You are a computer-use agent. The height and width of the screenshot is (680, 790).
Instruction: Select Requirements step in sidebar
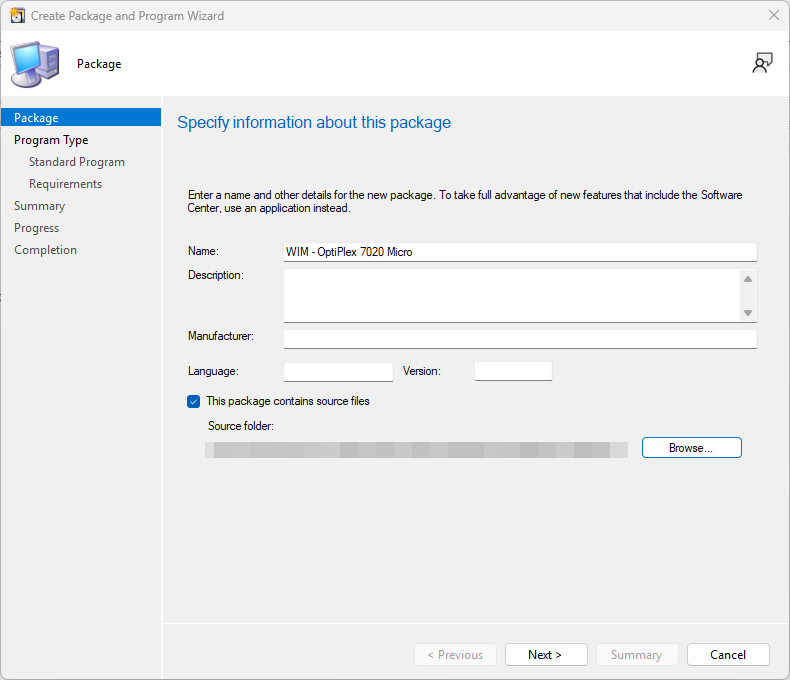(x=65, y=184)
